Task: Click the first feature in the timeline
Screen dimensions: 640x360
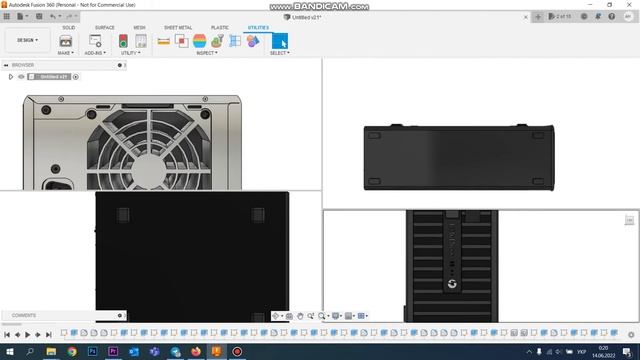Action: [x=64, y=333]
